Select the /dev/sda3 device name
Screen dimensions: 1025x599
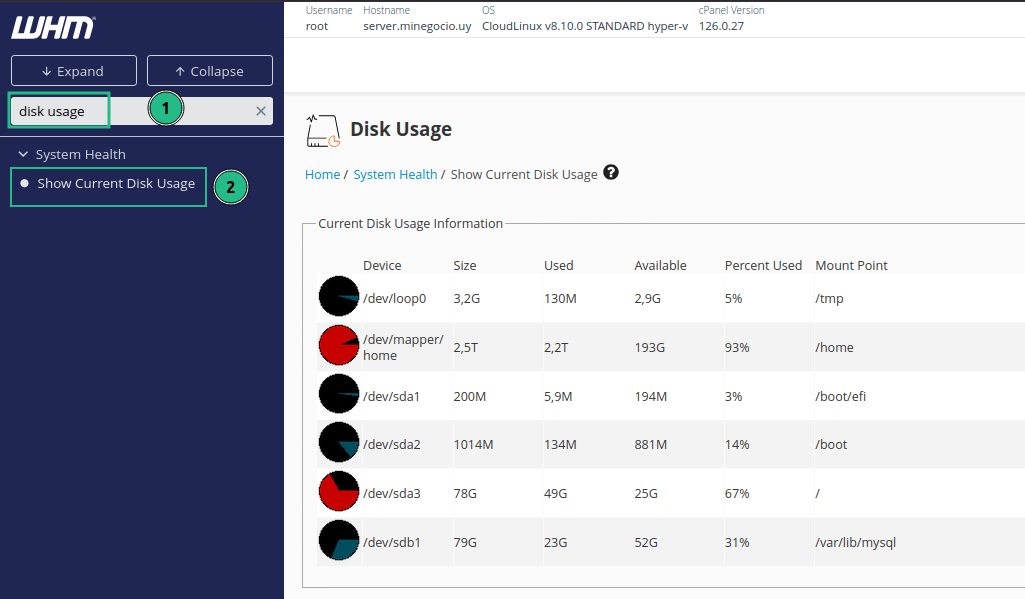click(392, 494)
